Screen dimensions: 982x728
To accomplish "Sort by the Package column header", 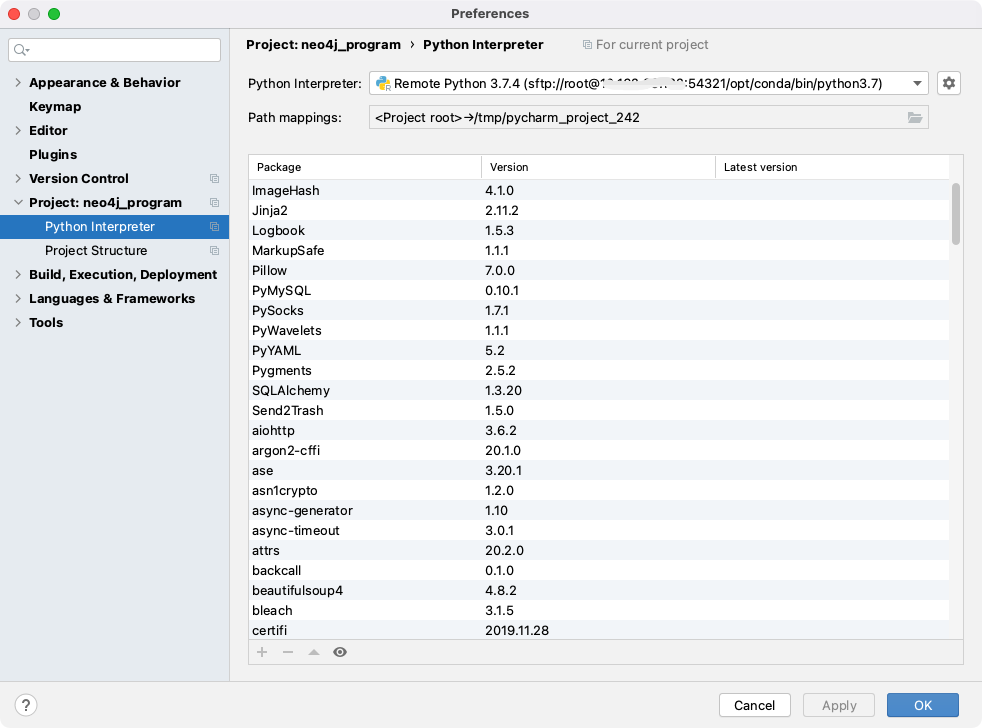I will 365,167.
